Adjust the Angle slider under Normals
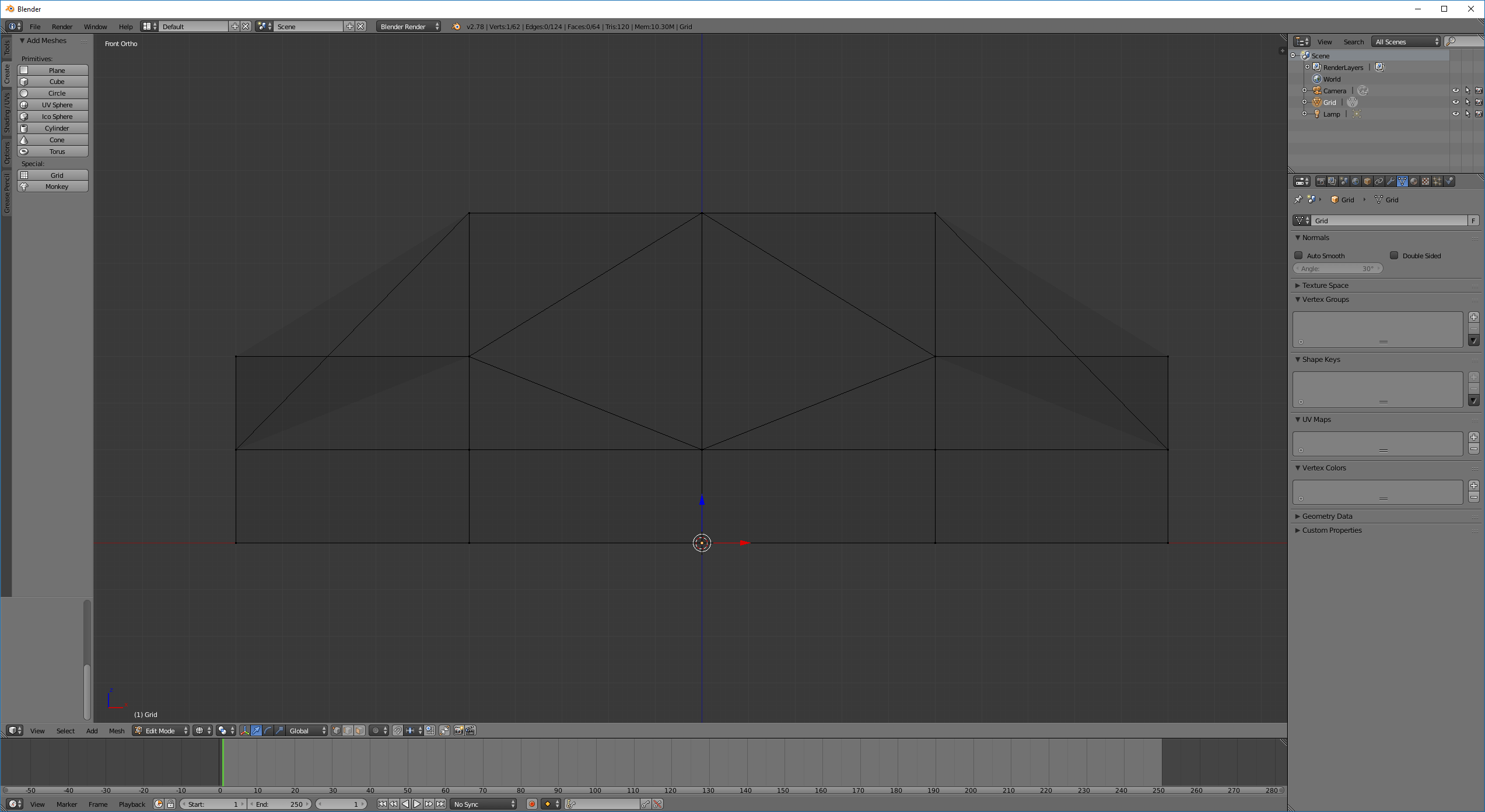 (1337, 268)
